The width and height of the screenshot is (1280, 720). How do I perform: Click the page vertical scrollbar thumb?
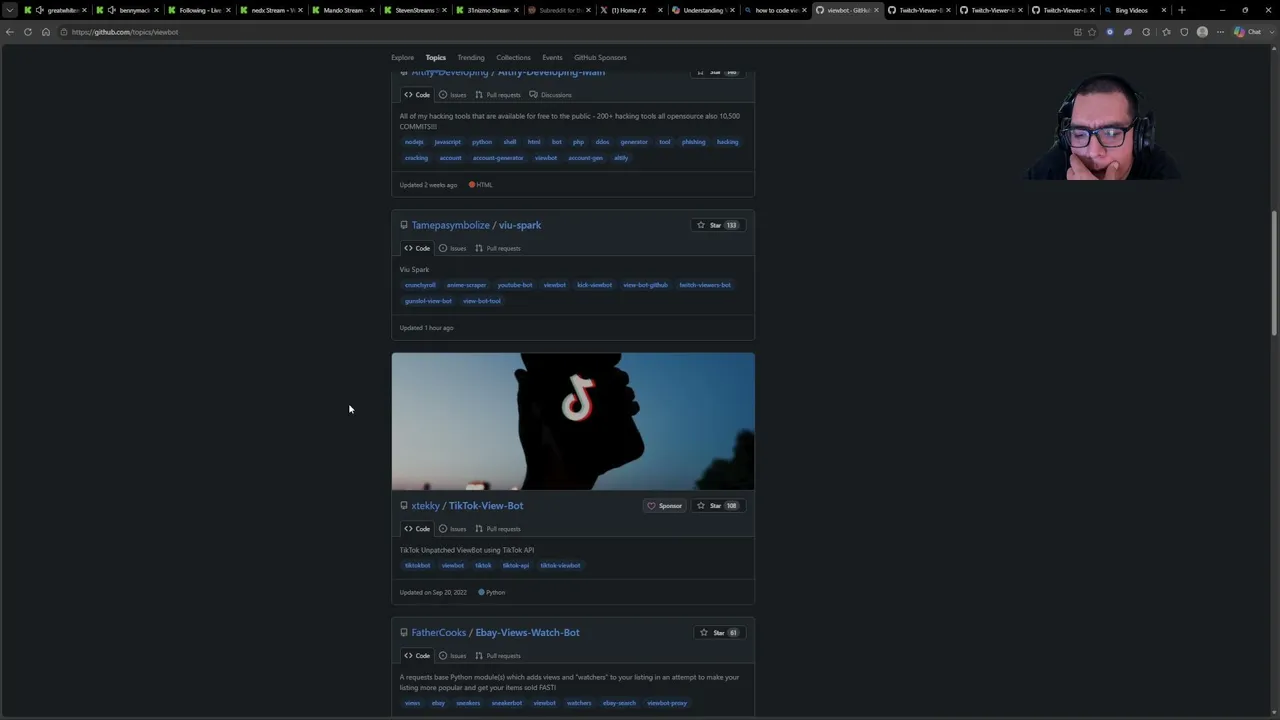tap(1274, 273)
